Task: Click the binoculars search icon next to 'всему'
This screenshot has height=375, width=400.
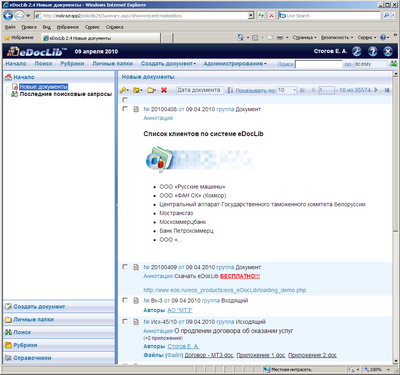Action: click(394, 64)
